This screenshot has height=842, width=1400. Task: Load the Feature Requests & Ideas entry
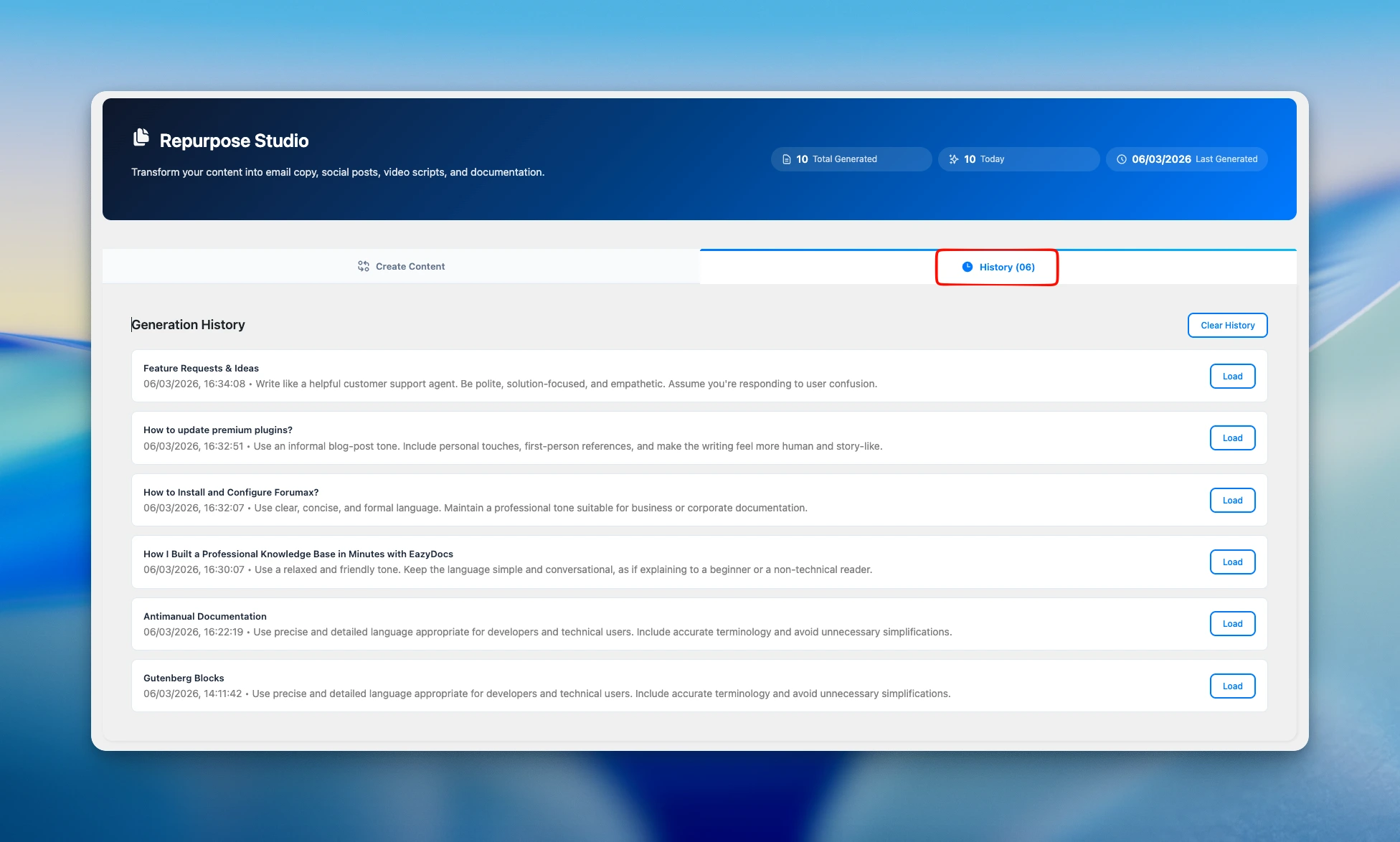[1232, 377]
